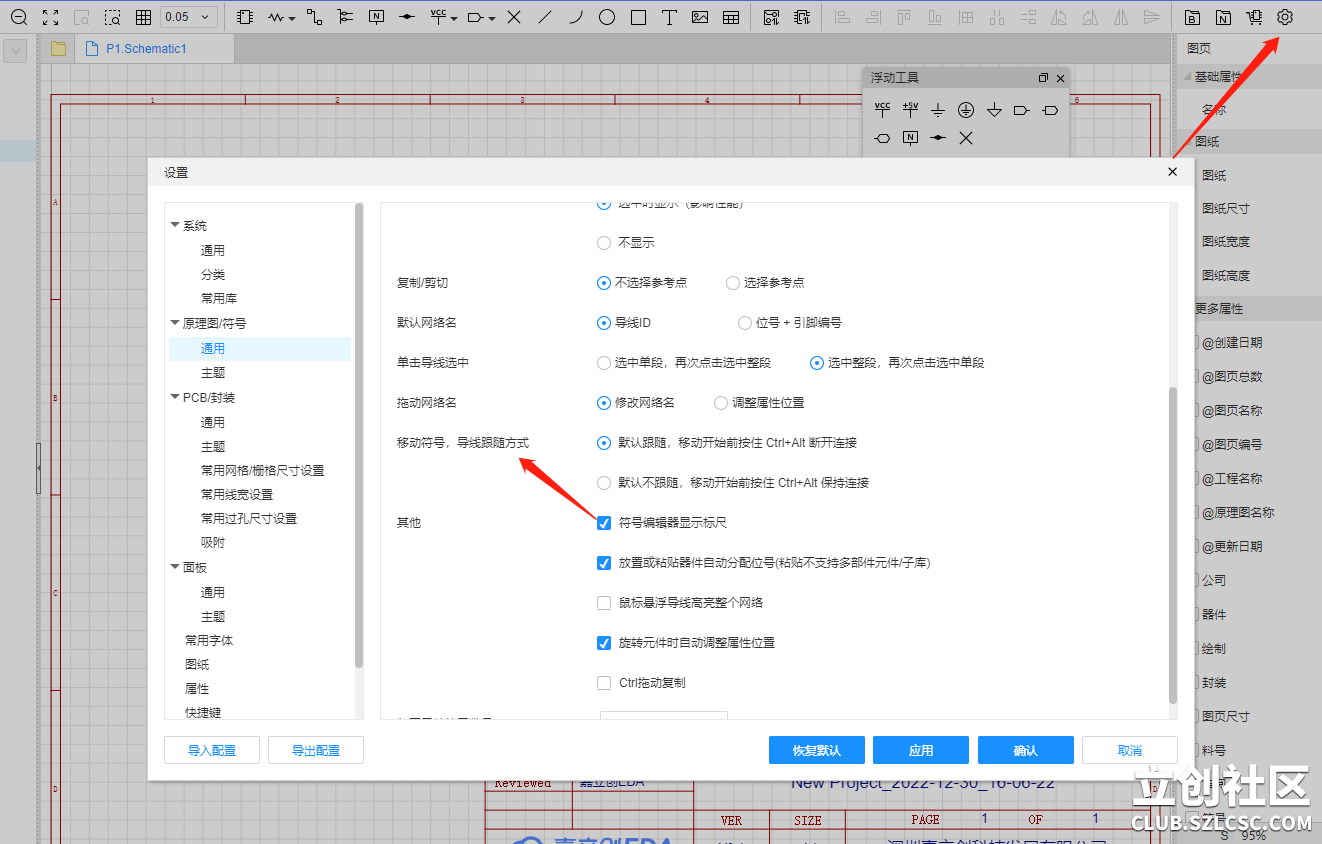Cancel the dialog with 取消 button
This screenshot has width=1322, height=844.
pyautogui.click(x=1130, y=750)
